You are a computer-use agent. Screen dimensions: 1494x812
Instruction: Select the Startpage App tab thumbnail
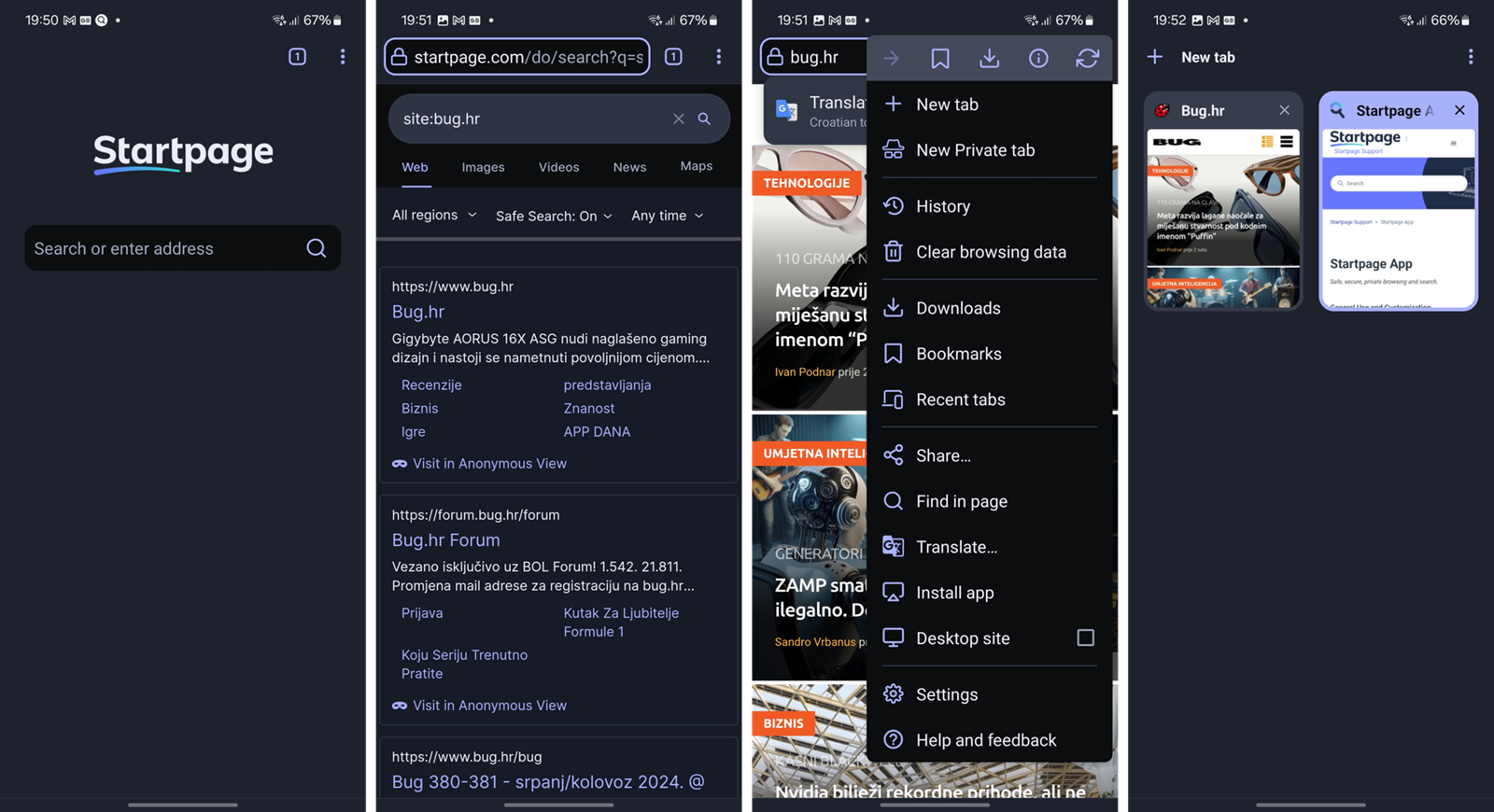point(1398,219)
